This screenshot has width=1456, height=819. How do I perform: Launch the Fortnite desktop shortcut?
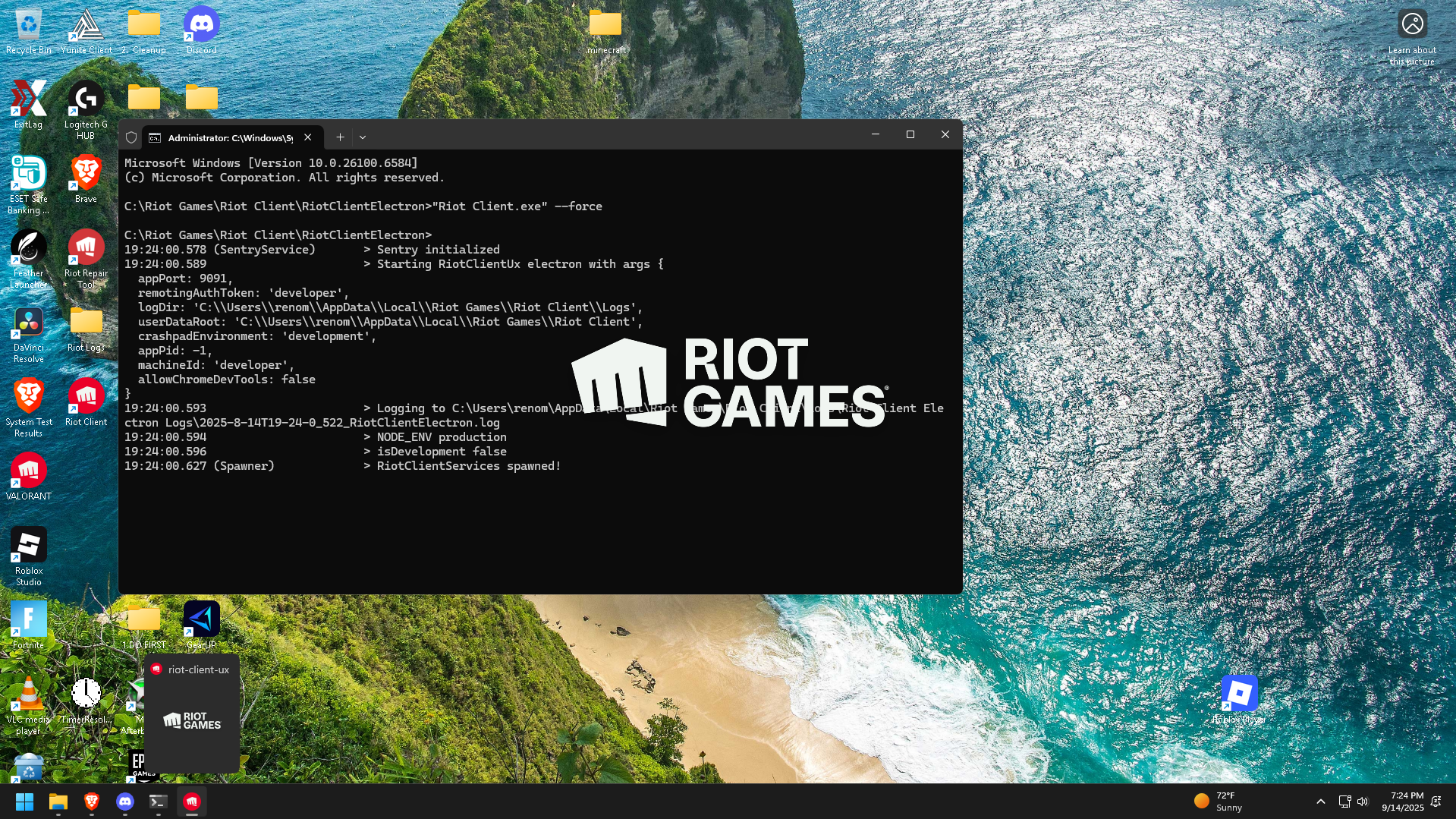coord(28,625)
